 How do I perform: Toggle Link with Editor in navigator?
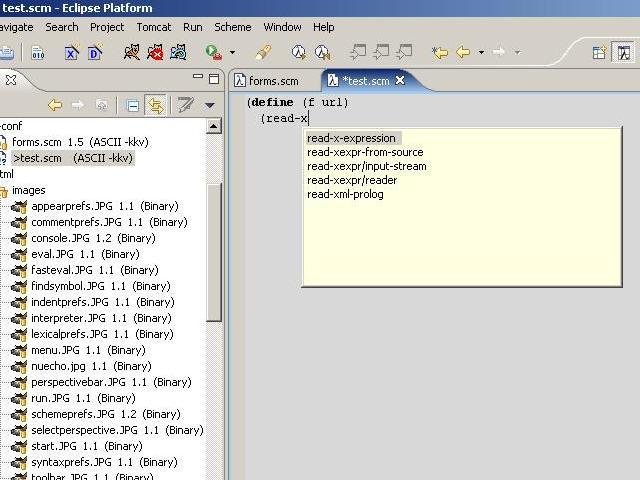(155, 105)
